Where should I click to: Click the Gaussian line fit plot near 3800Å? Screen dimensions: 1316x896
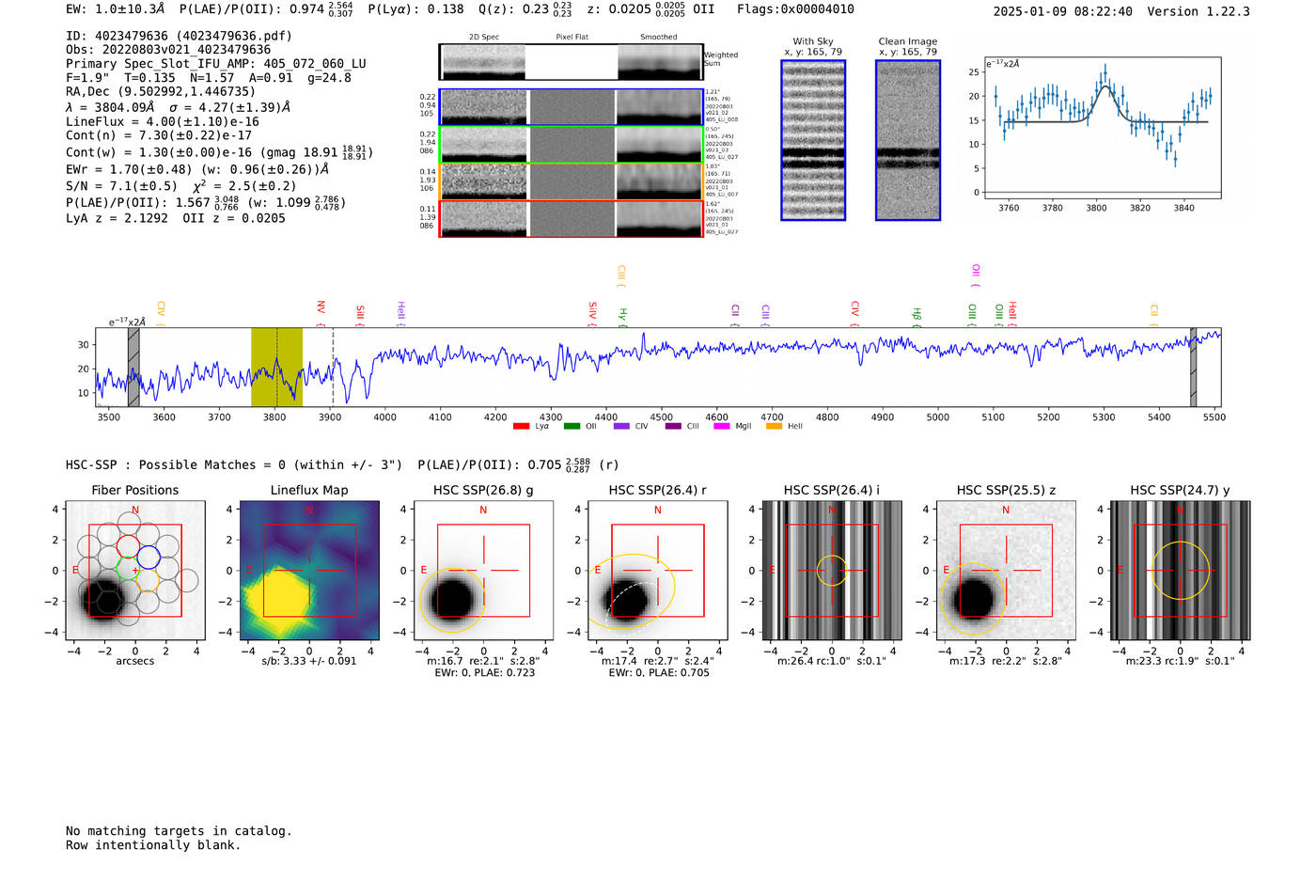point(1103,129)
